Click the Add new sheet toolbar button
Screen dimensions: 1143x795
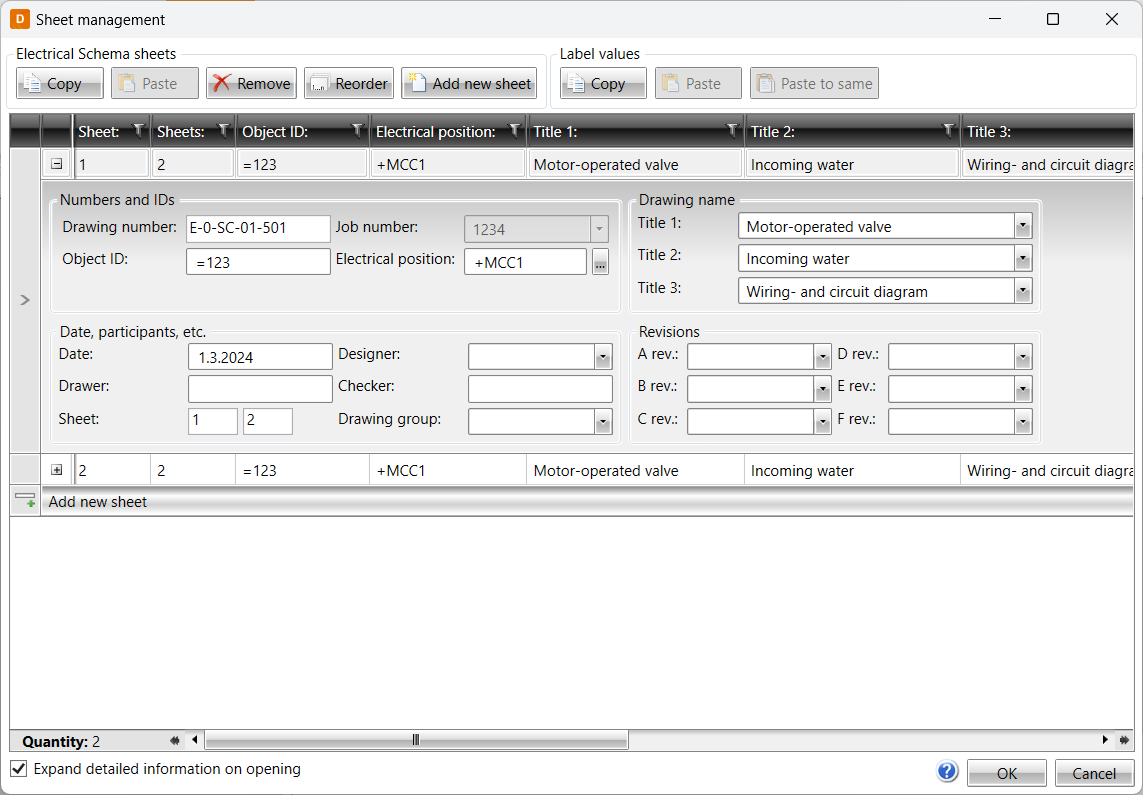point(469,84)
